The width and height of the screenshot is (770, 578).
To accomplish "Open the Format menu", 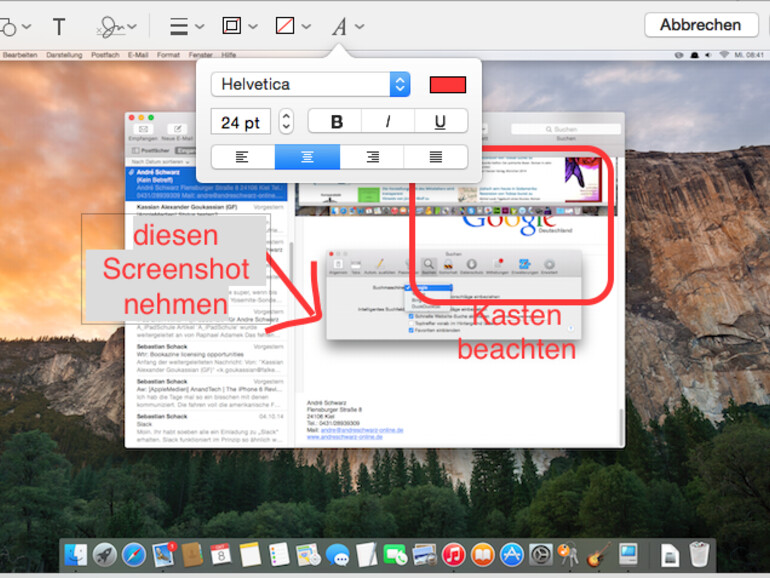I will pos(168,55).
